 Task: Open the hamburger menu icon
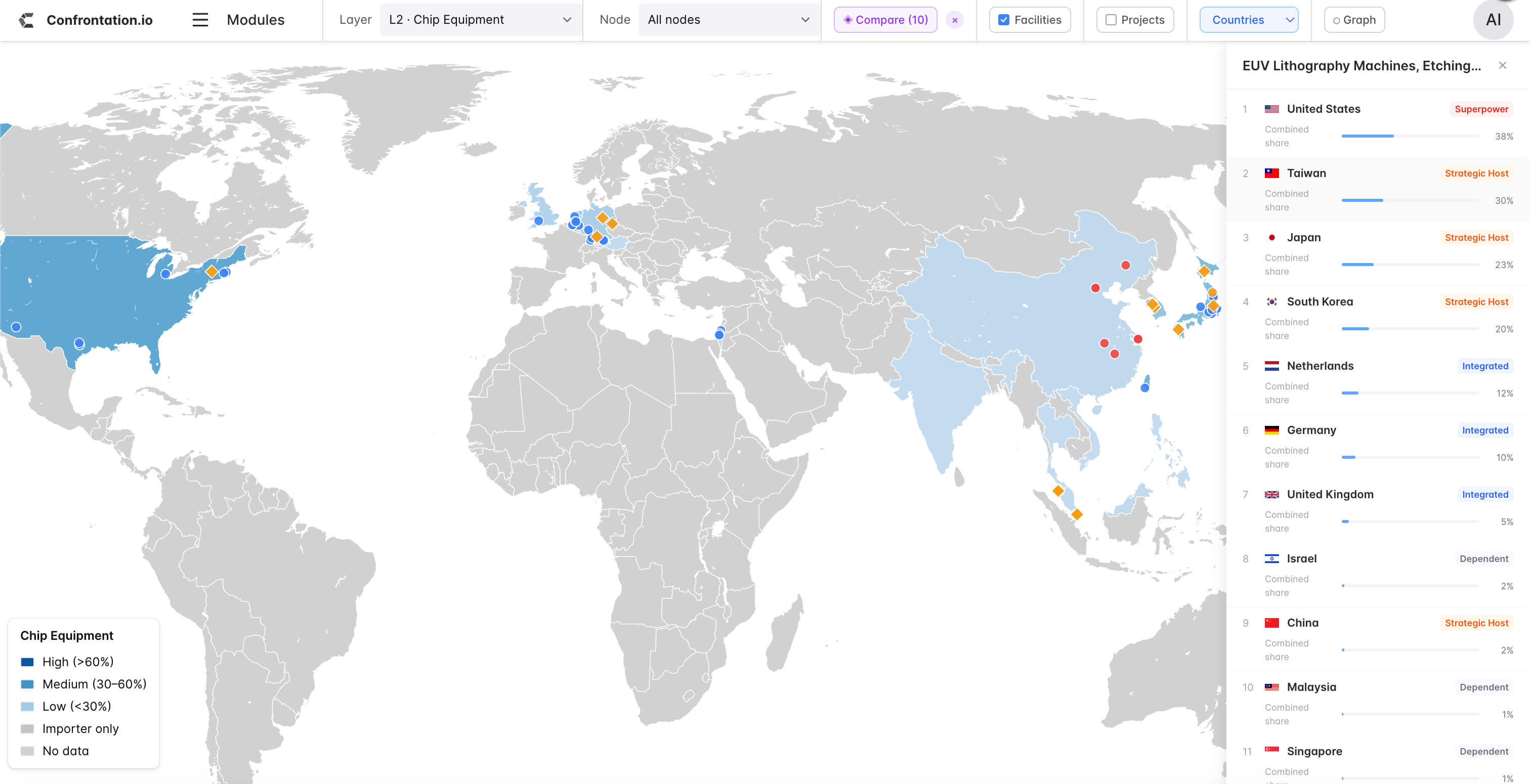click(200, 20)
